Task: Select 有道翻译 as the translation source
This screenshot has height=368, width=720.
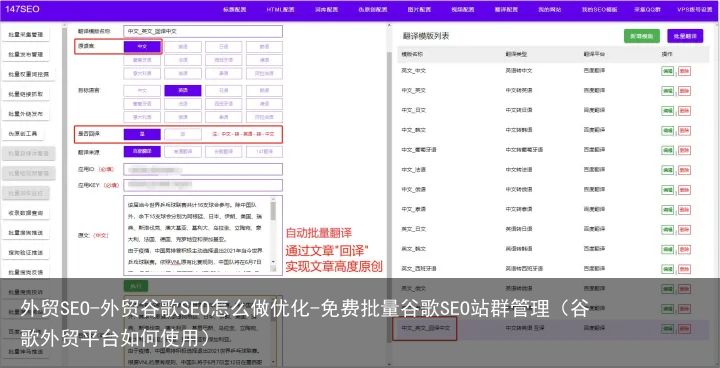Action: (183, 152)
